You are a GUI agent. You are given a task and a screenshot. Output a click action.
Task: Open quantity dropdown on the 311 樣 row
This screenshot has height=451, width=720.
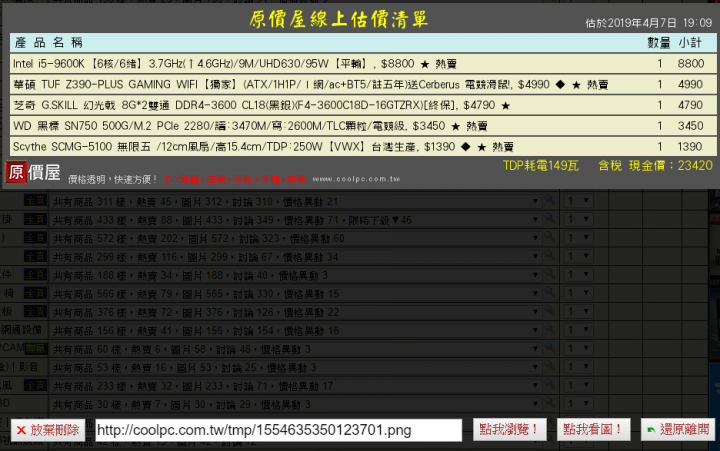[x=579, y=201]
